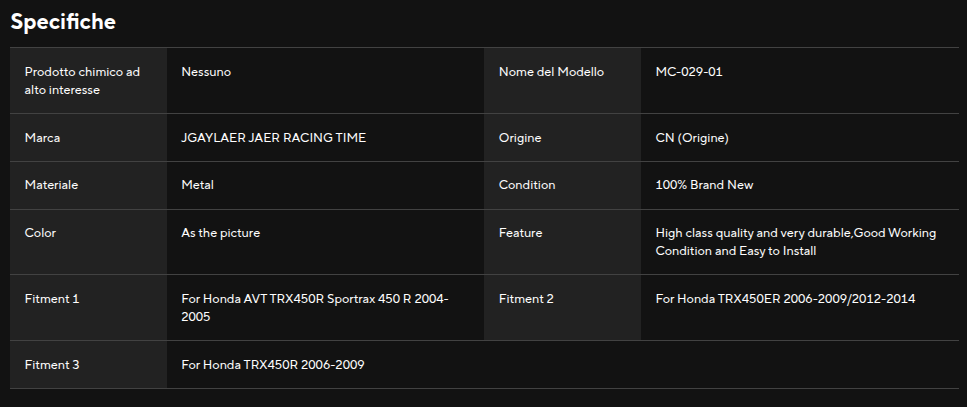Select the brand JGAYLAER JAER RACING TIME
The height and width of the screenshot is (407, 967).
click(273, 137)
